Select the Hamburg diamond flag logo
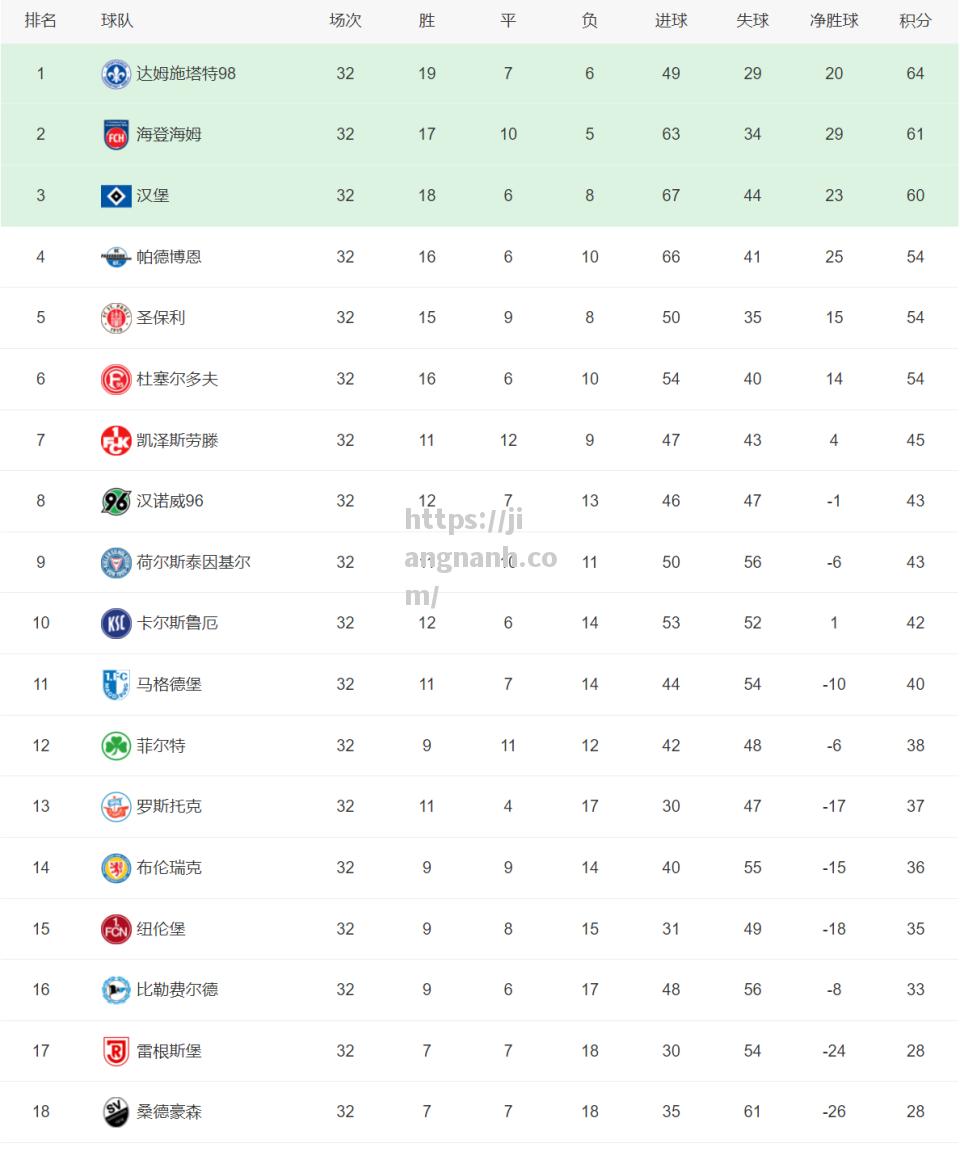 (115, 196)
